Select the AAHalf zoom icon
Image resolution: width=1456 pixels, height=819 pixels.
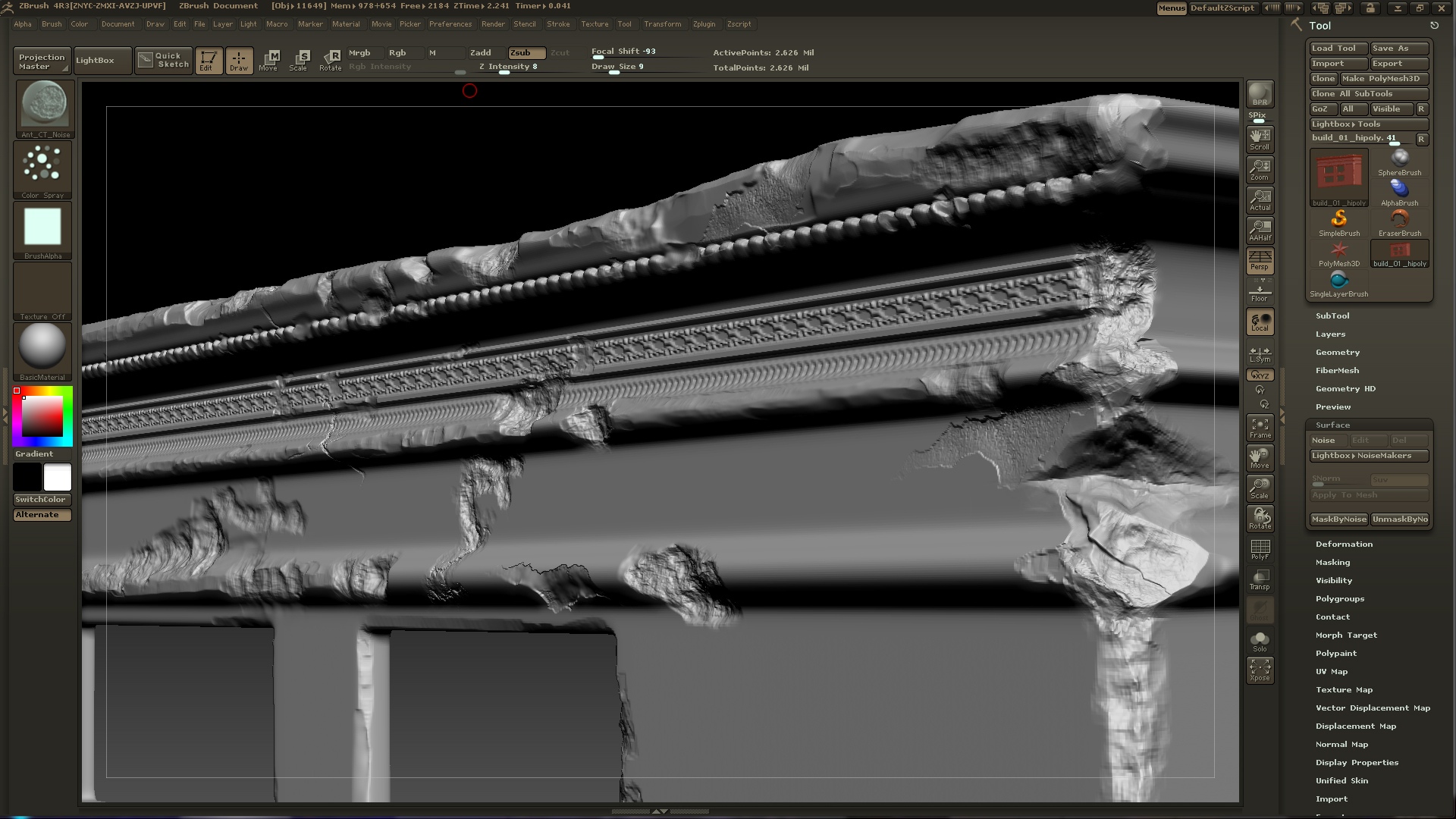pyautogui.click(x=1260, y=230)
